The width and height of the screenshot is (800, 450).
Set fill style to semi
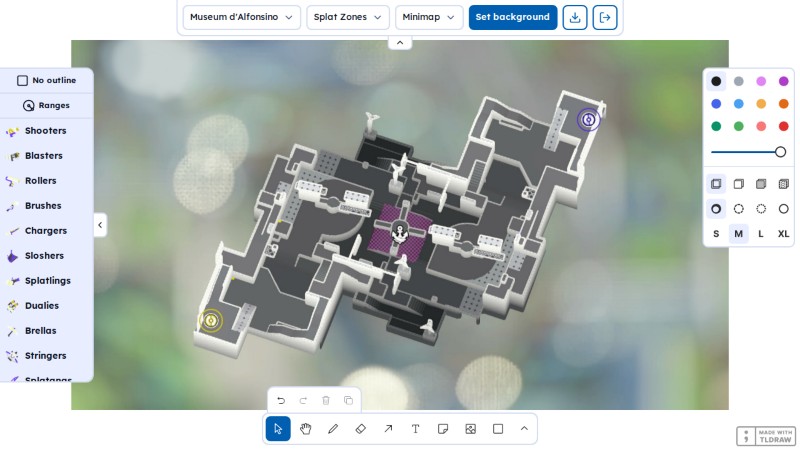click(x=739, y=184)
